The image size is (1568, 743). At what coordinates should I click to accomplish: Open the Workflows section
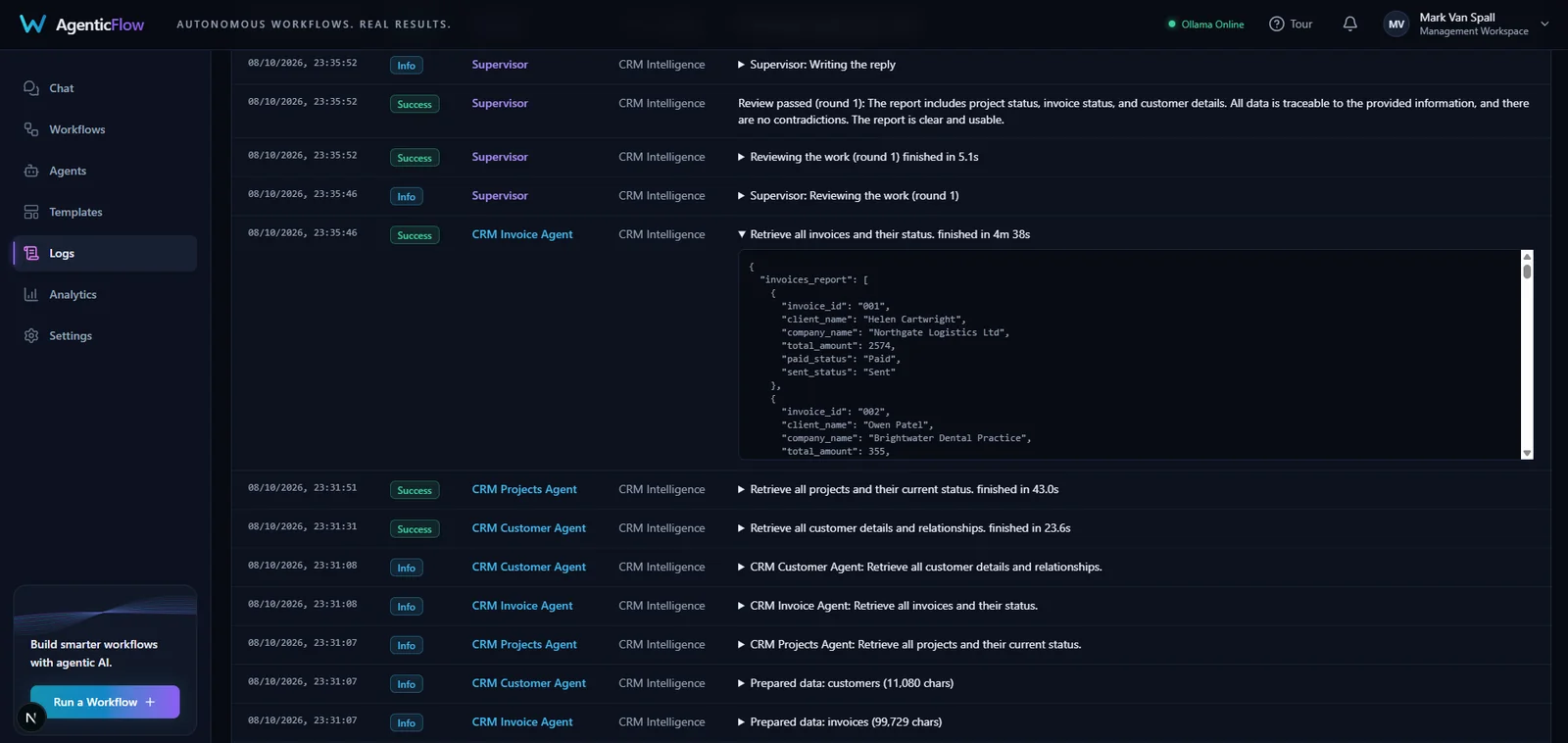click(x=105, y=129)
